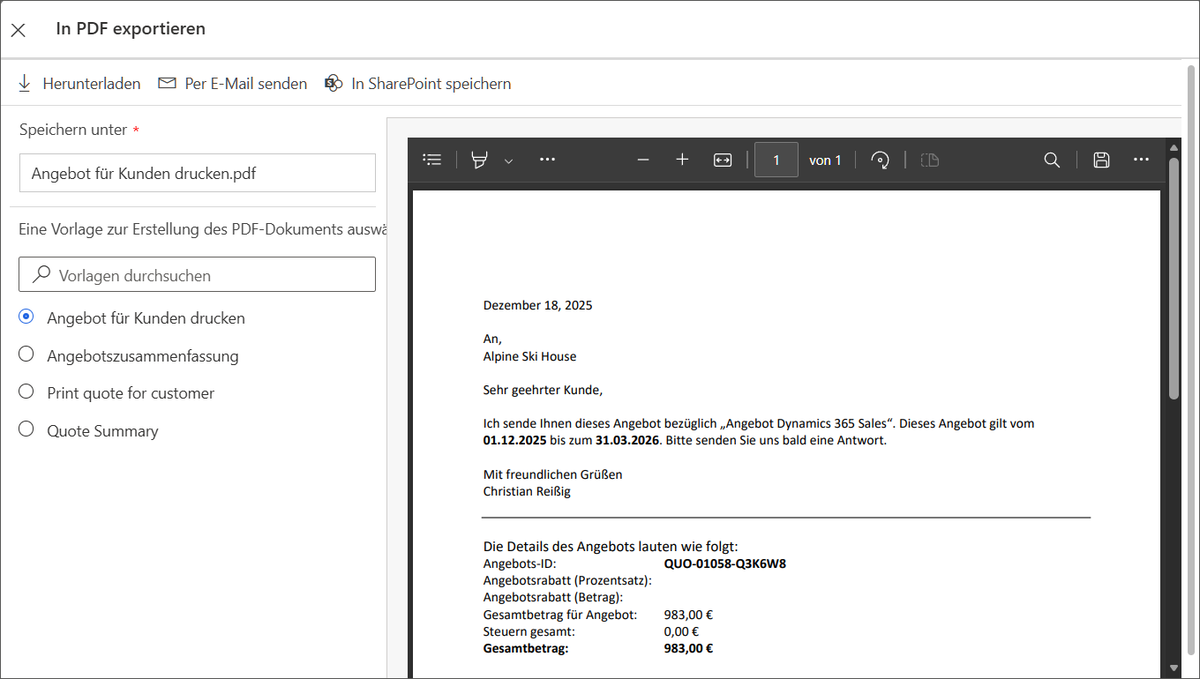
Task: Expand the highlighter tool dropdown chevron
Action: point(508,161)
